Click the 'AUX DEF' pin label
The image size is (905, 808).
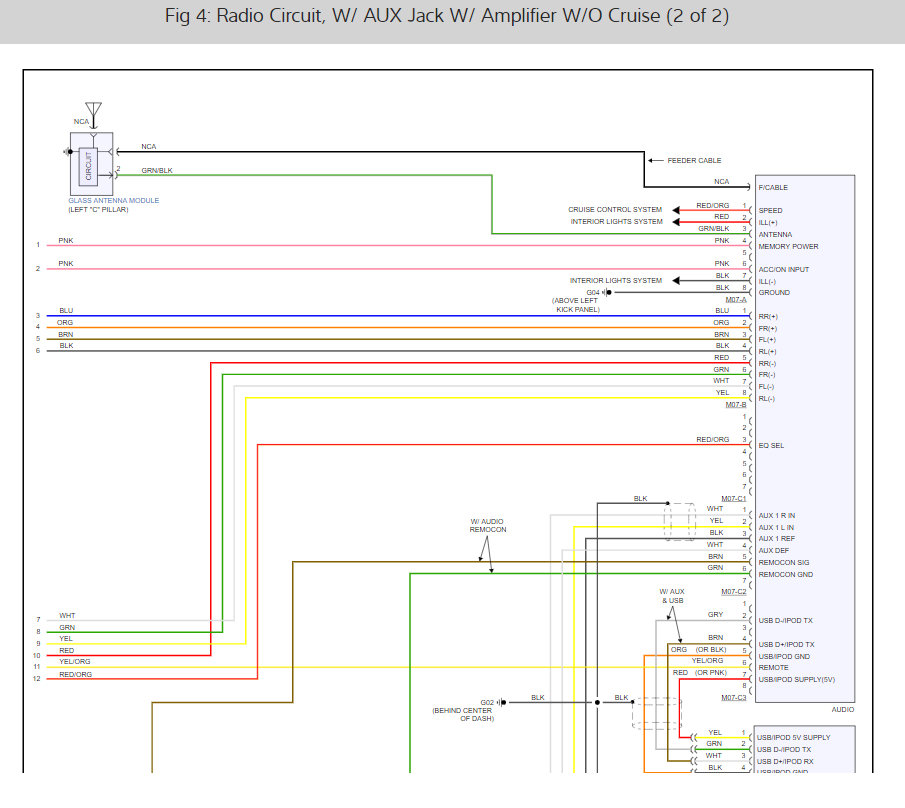pos(773,551)
